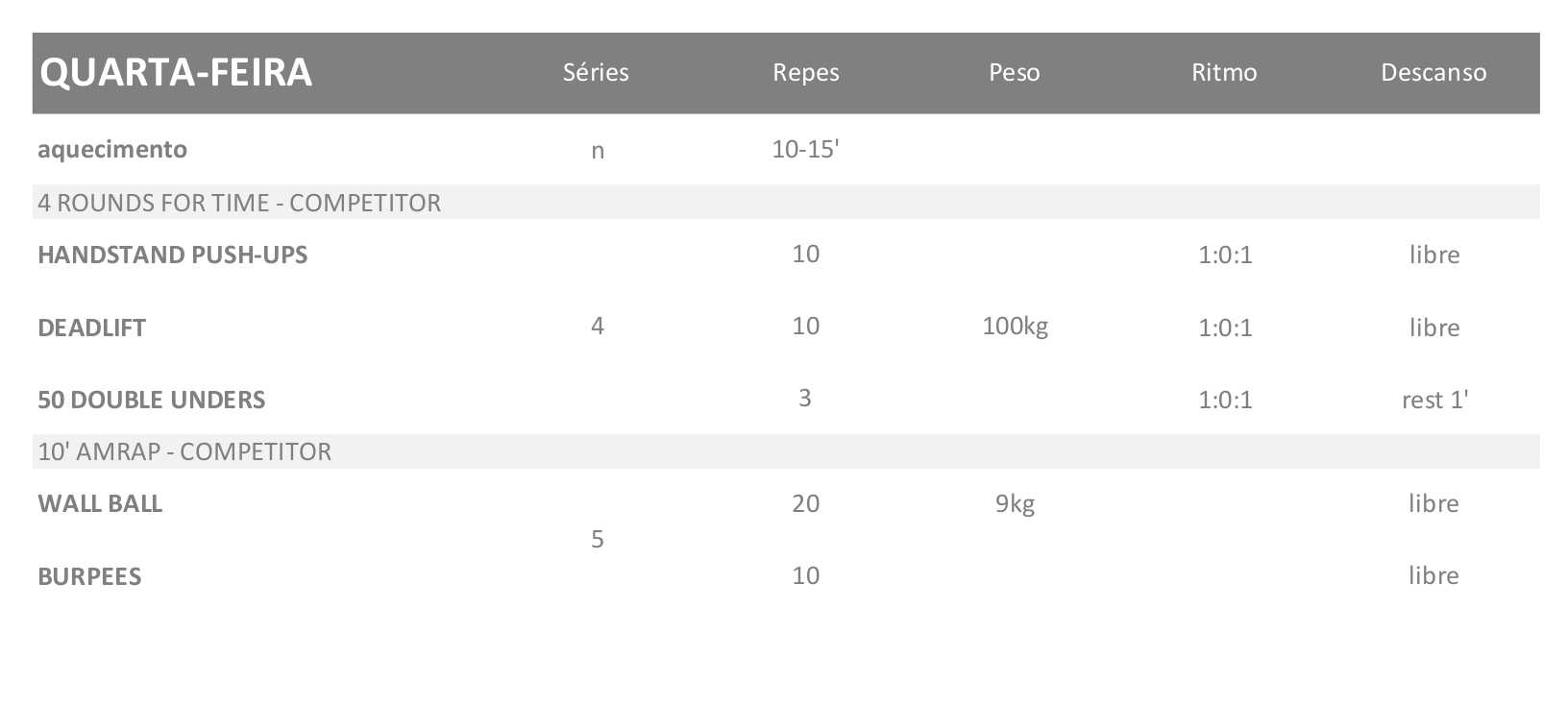Click the rest 1' cell

[x=1434, y=400]
